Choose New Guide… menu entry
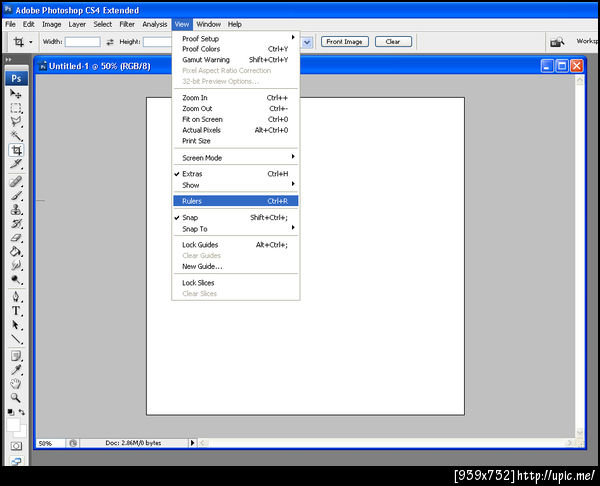Image resolution: width=600 pixels, height=486 pixels. [x=235, y=266]
